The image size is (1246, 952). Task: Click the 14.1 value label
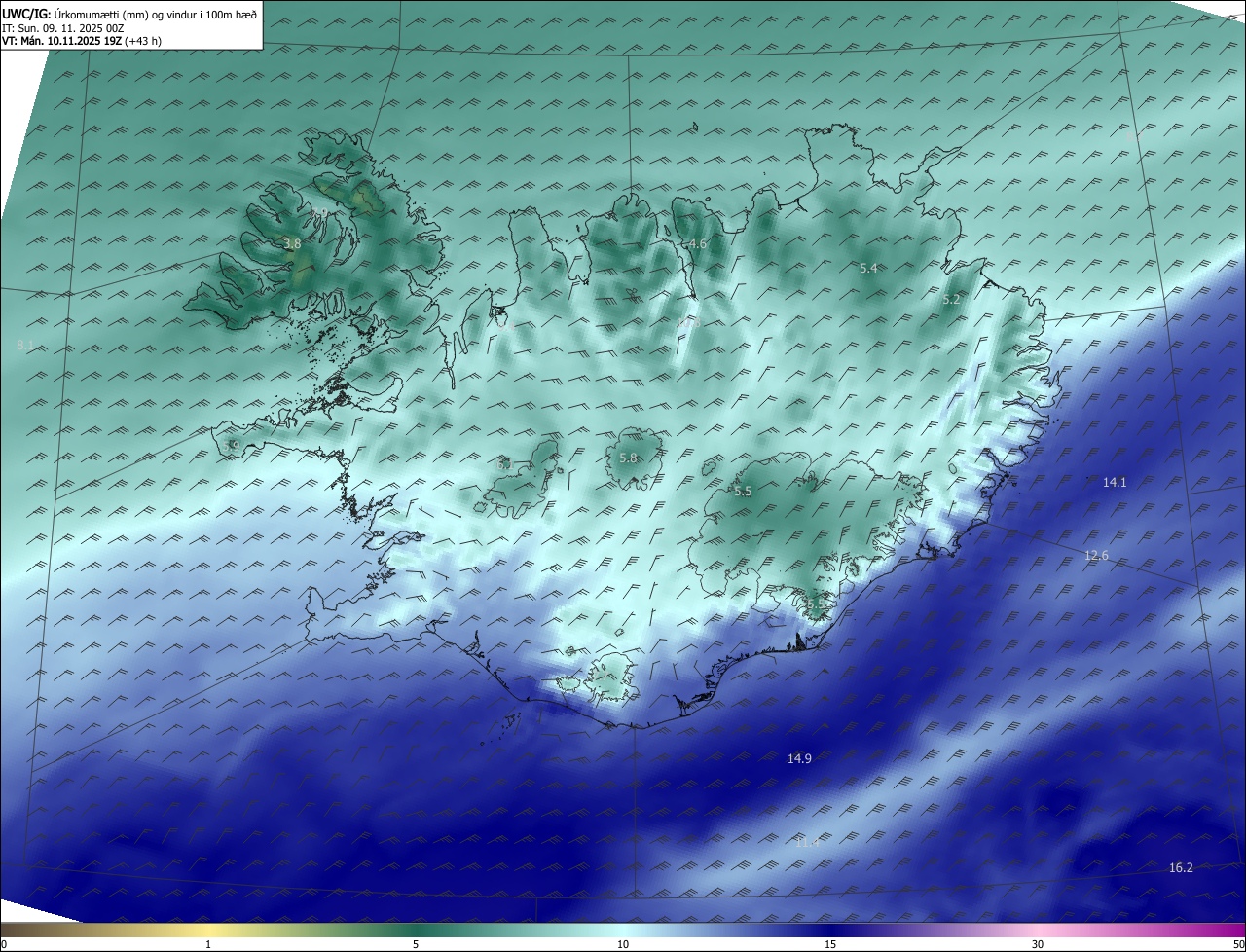pos(1115,482)
